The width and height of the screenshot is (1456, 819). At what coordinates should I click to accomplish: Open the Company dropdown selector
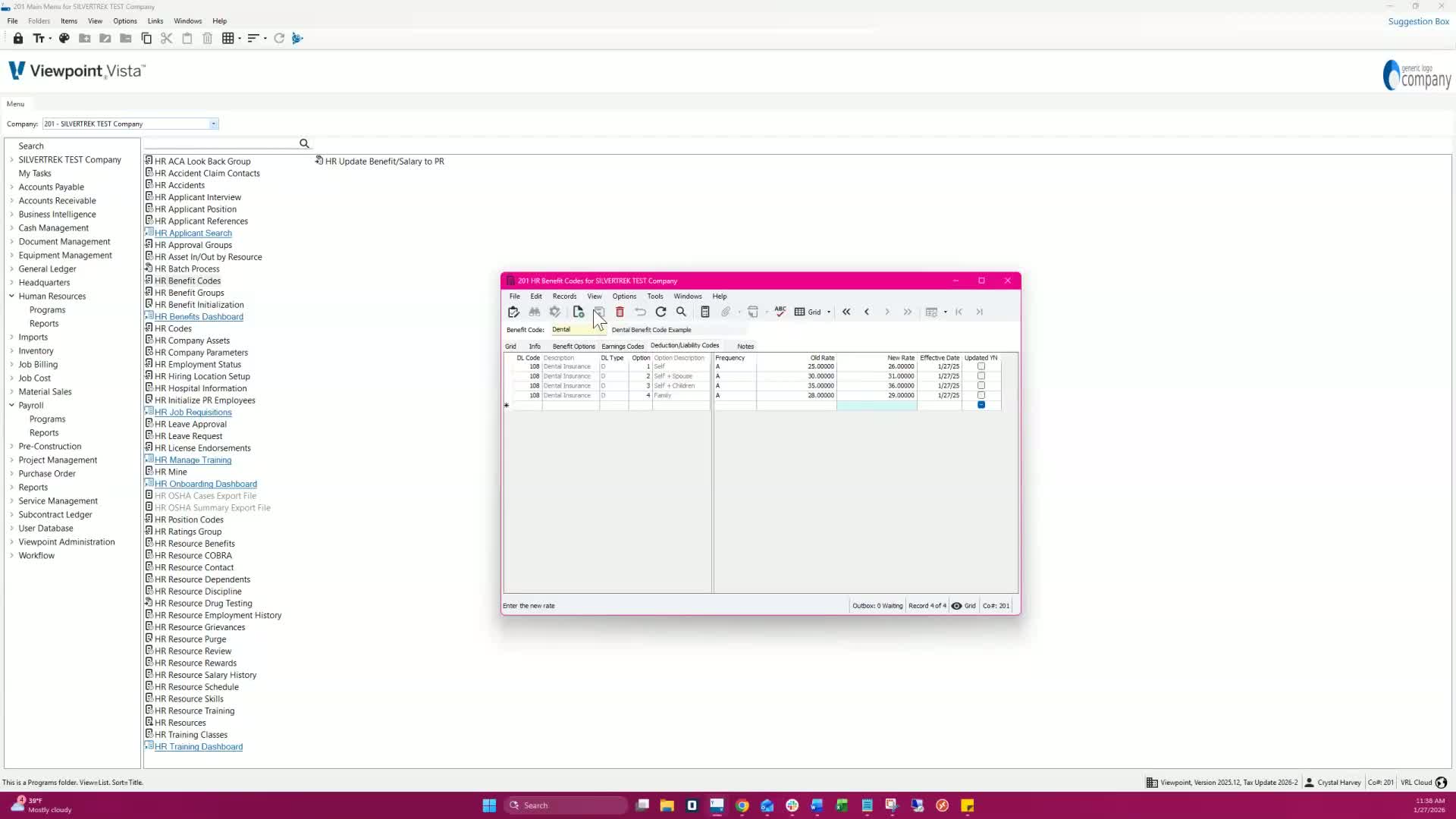click(x=214, y=124)
